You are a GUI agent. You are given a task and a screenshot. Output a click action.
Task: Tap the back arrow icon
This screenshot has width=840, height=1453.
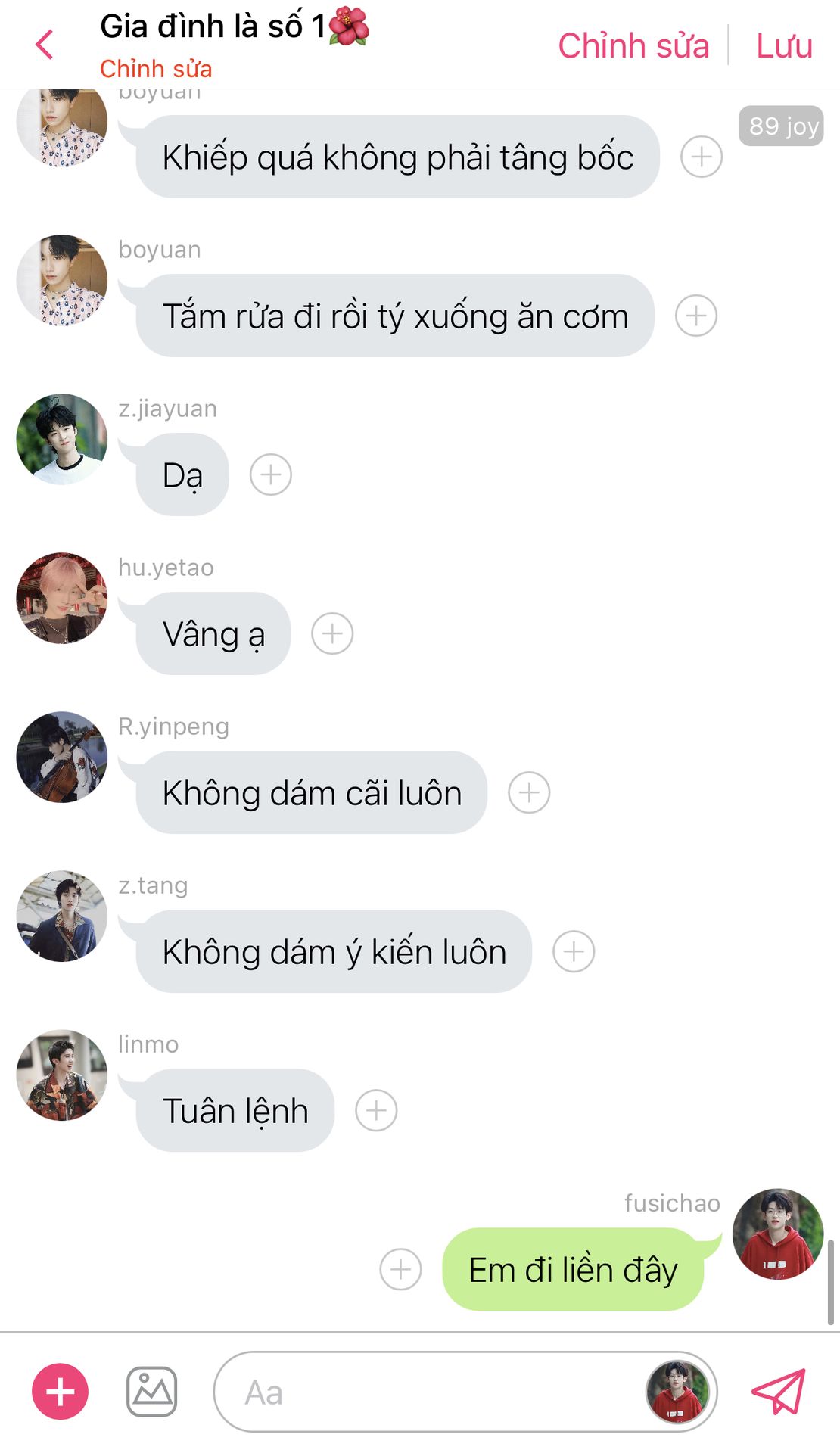click(x=45, y=45)
